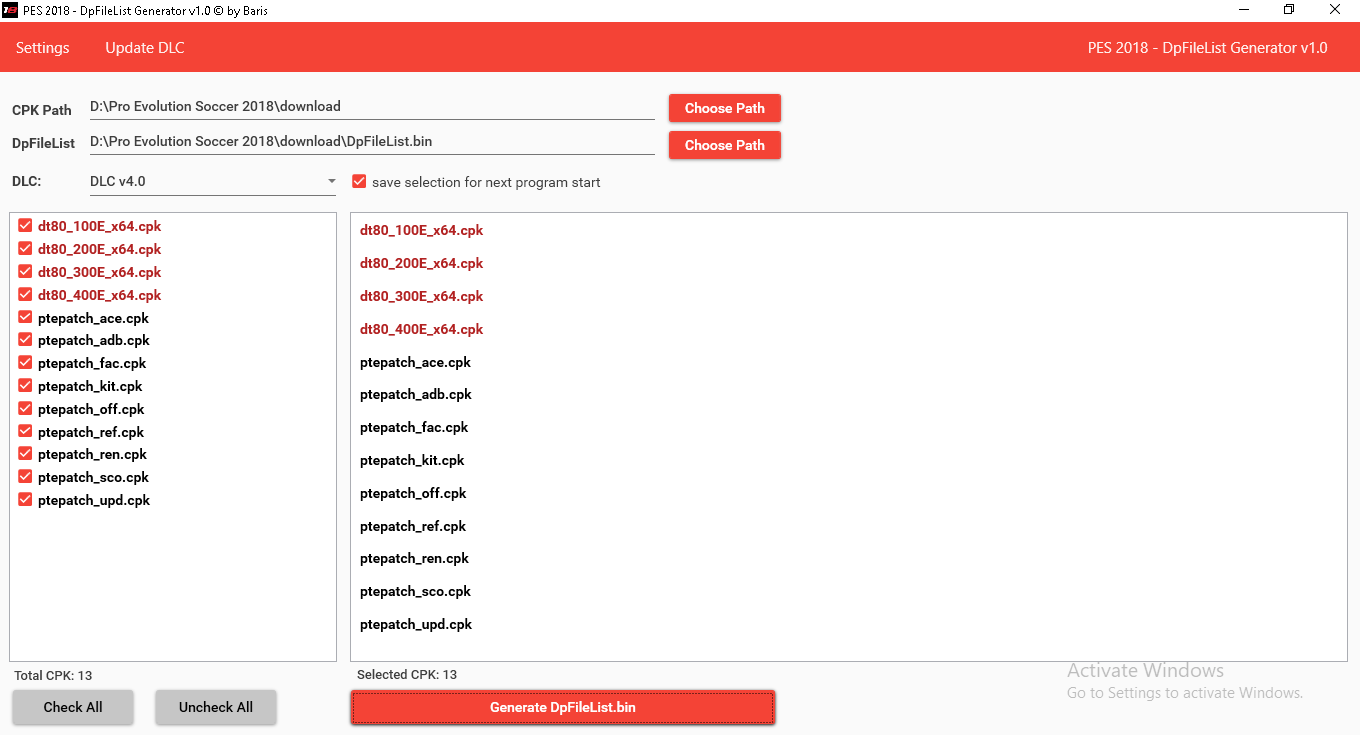The width and height of the screenshot is (1360, 735).
Task: Click the app icon in the title bar
Action: (10, 10)
